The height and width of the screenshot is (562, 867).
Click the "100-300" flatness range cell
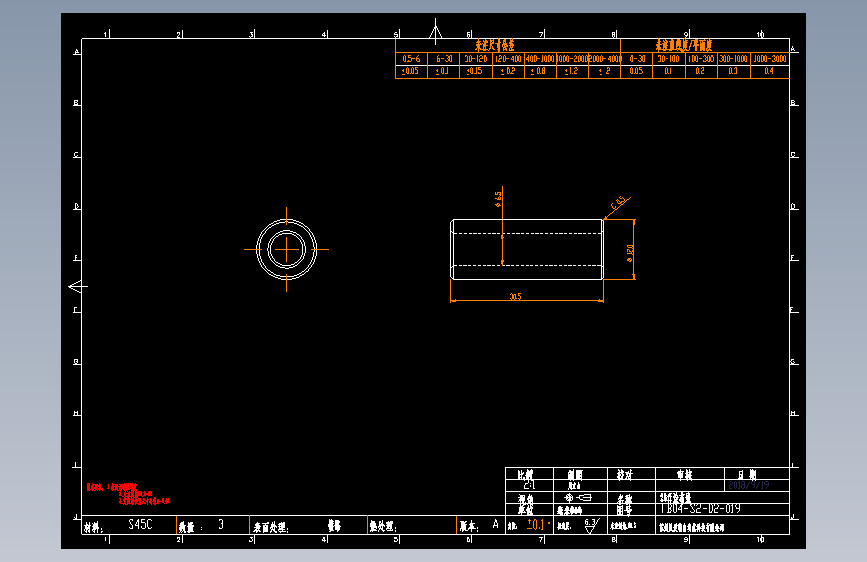click(x=701, y=59)
